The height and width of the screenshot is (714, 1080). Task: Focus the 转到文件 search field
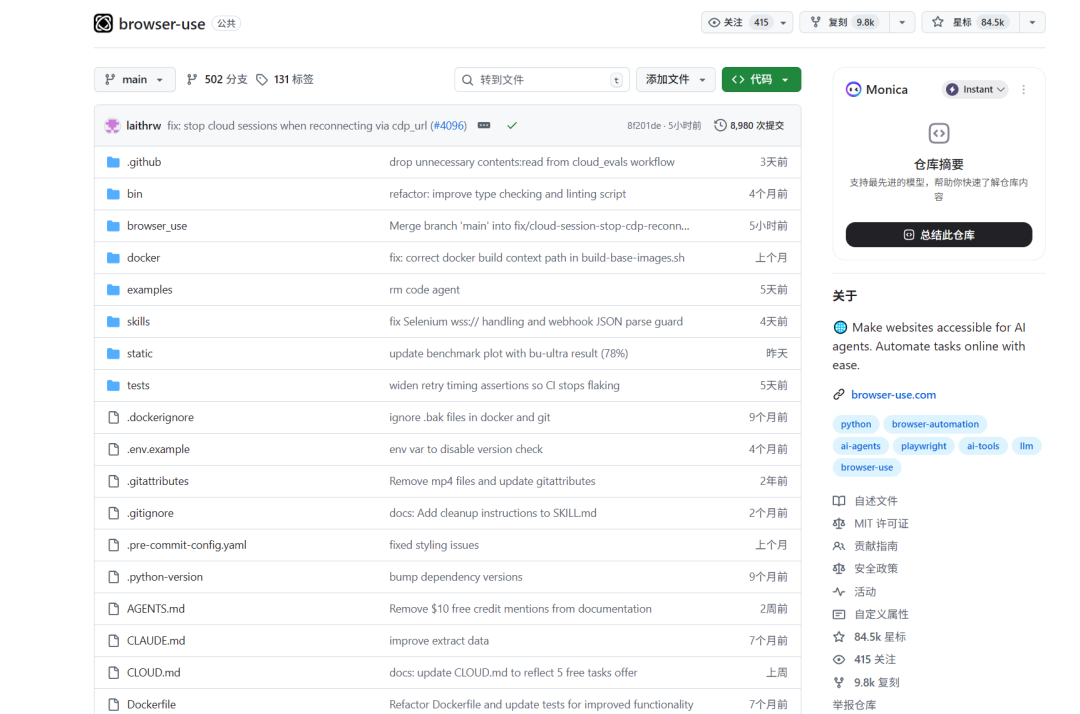tap(541, 80)
